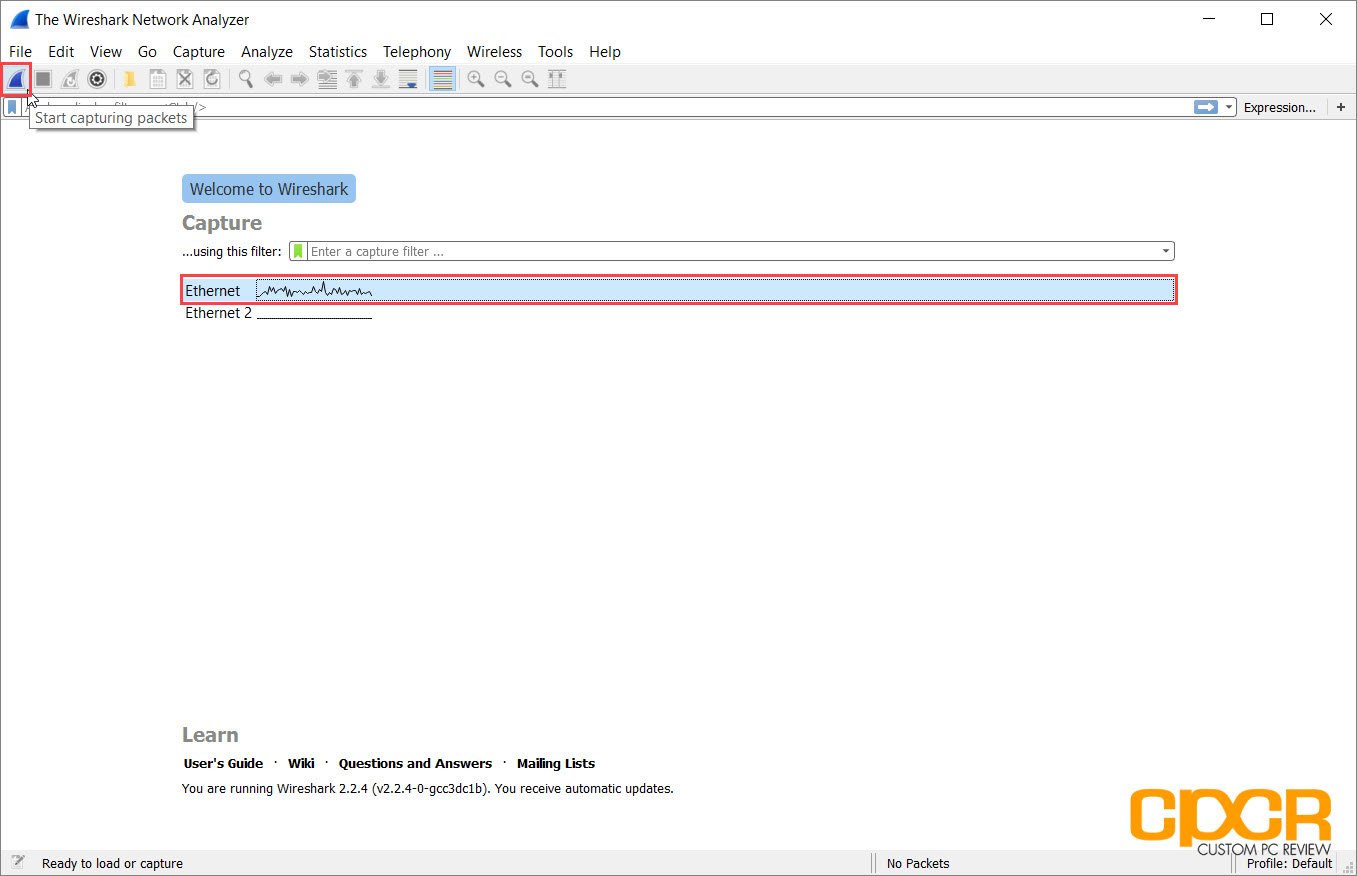The width and height of the screenshot is (1357, 876).
Task: Open the Statistics menu
Action: pos(338,52)
